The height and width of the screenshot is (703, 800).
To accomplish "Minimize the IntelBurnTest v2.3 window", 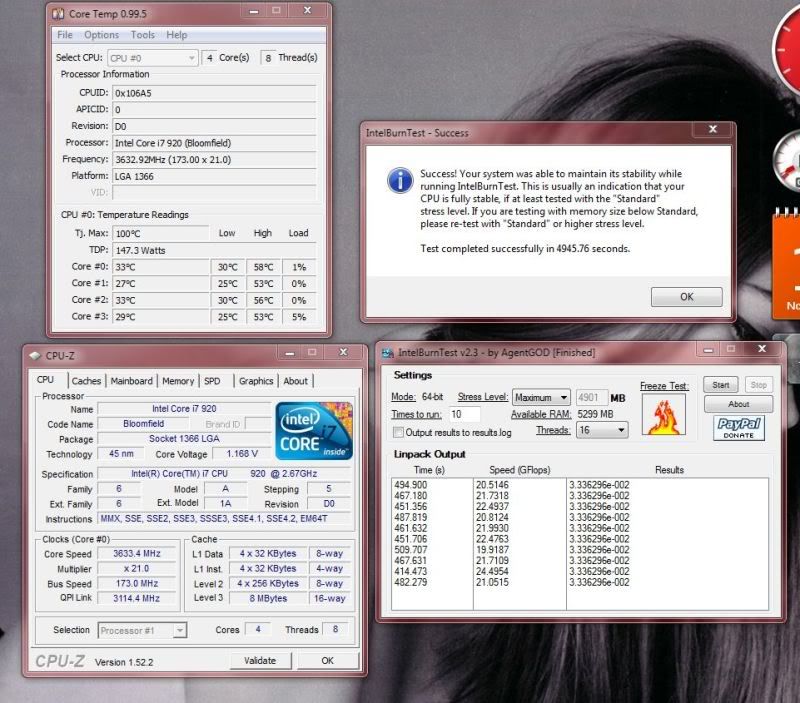I will coord(708,349).
